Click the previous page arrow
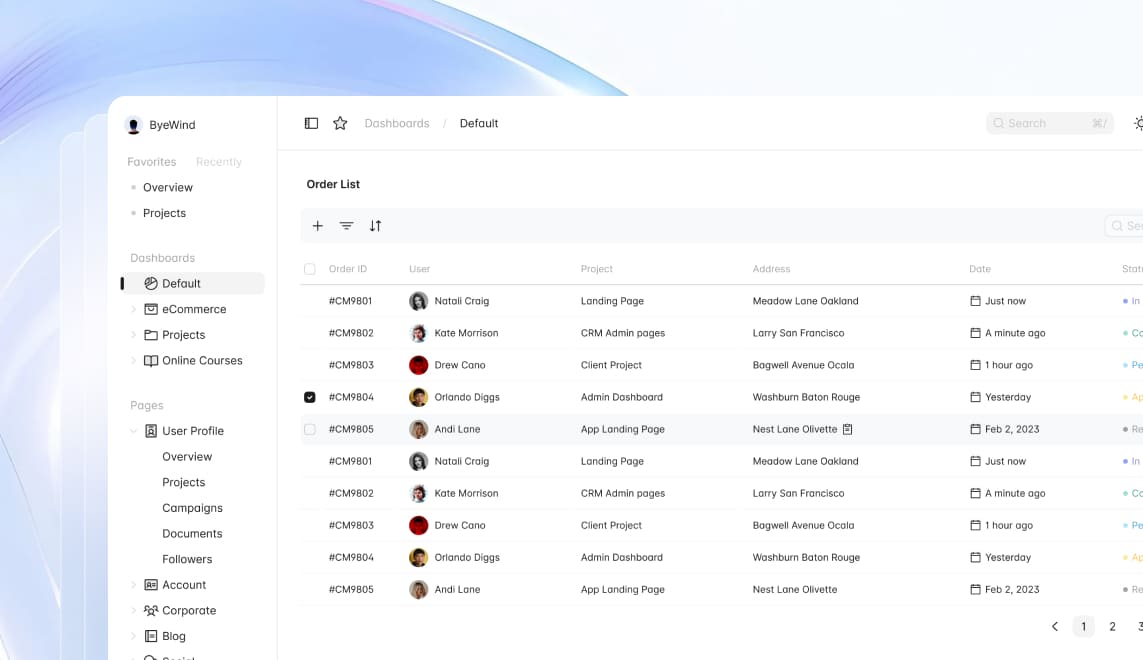Screen dimensions: 1143x660 coord(1054,627)
